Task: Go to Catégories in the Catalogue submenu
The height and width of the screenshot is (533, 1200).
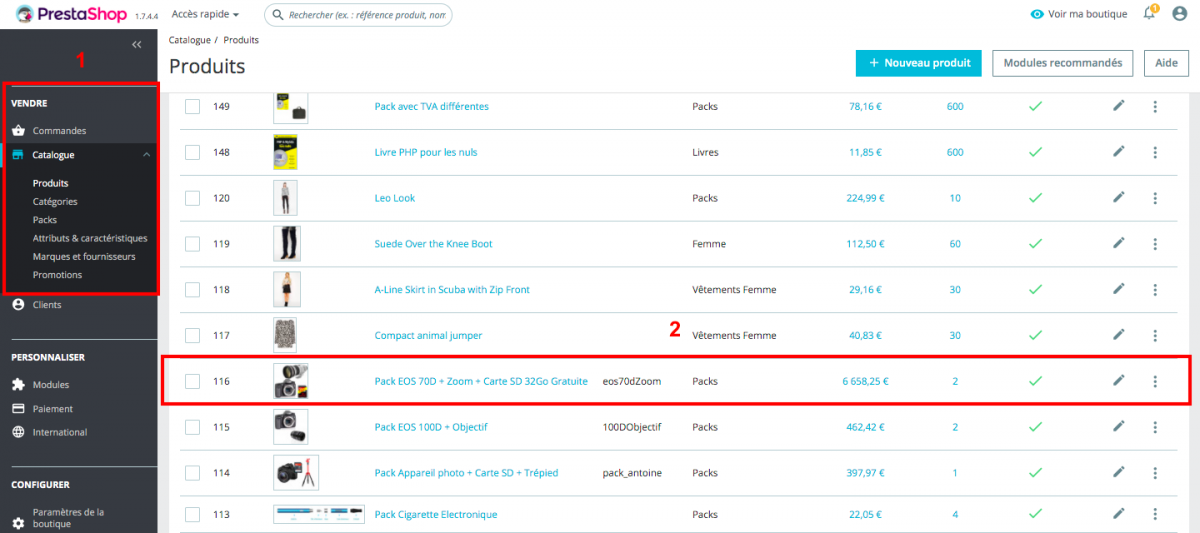Action: [55, 202]
